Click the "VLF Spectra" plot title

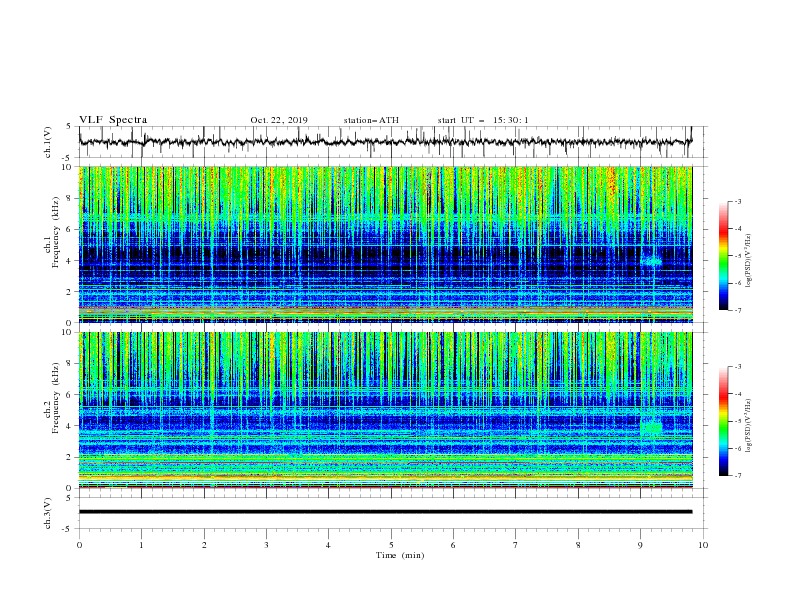(x=113, y=120)
